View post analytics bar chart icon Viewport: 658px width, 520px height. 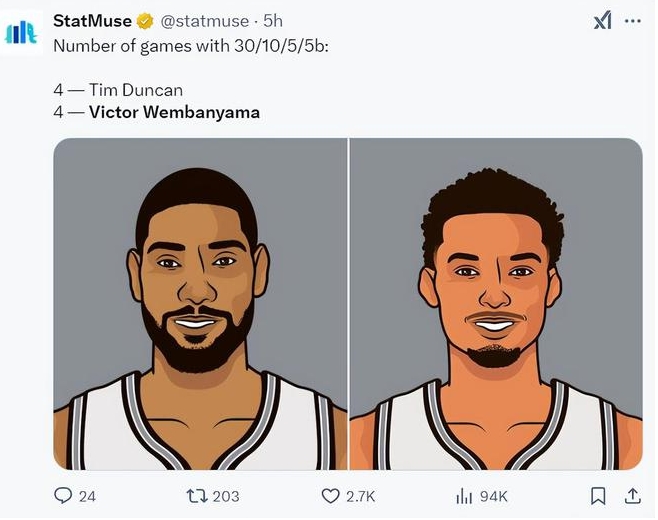point(464,495)
